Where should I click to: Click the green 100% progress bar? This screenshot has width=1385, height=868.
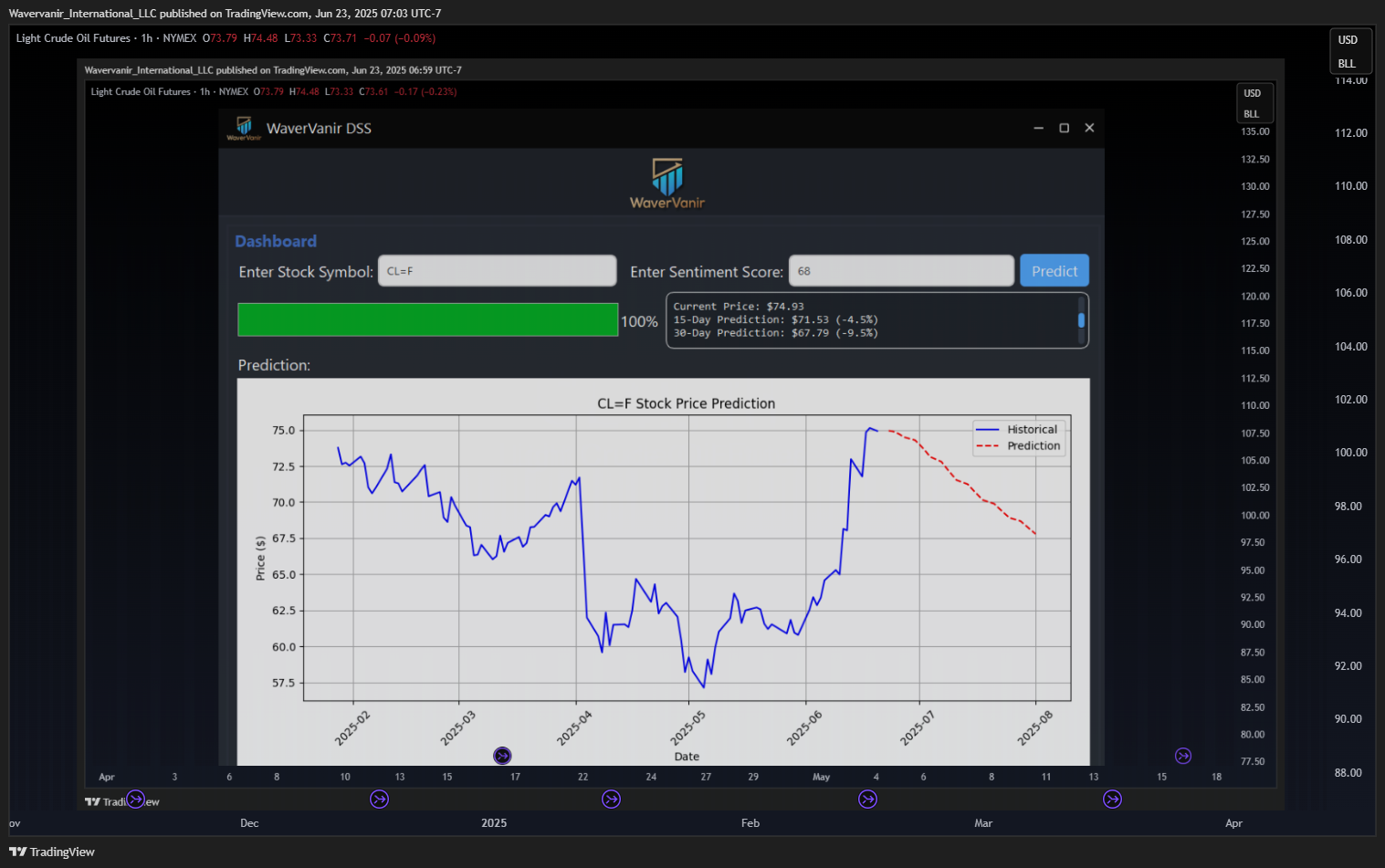point(428,320)
